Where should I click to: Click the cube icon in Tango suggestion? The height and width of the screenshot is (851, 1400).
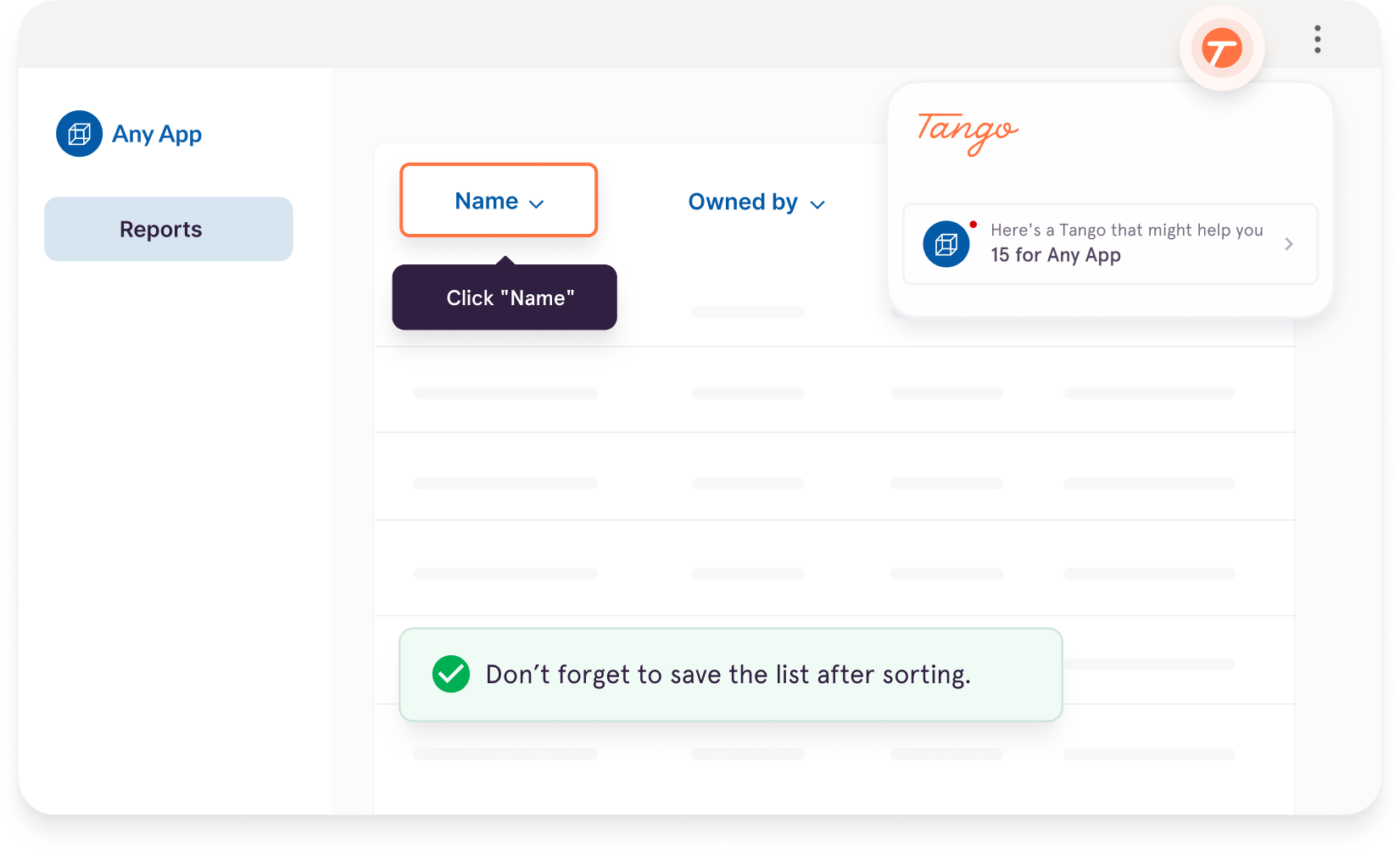tap(946, 244)
